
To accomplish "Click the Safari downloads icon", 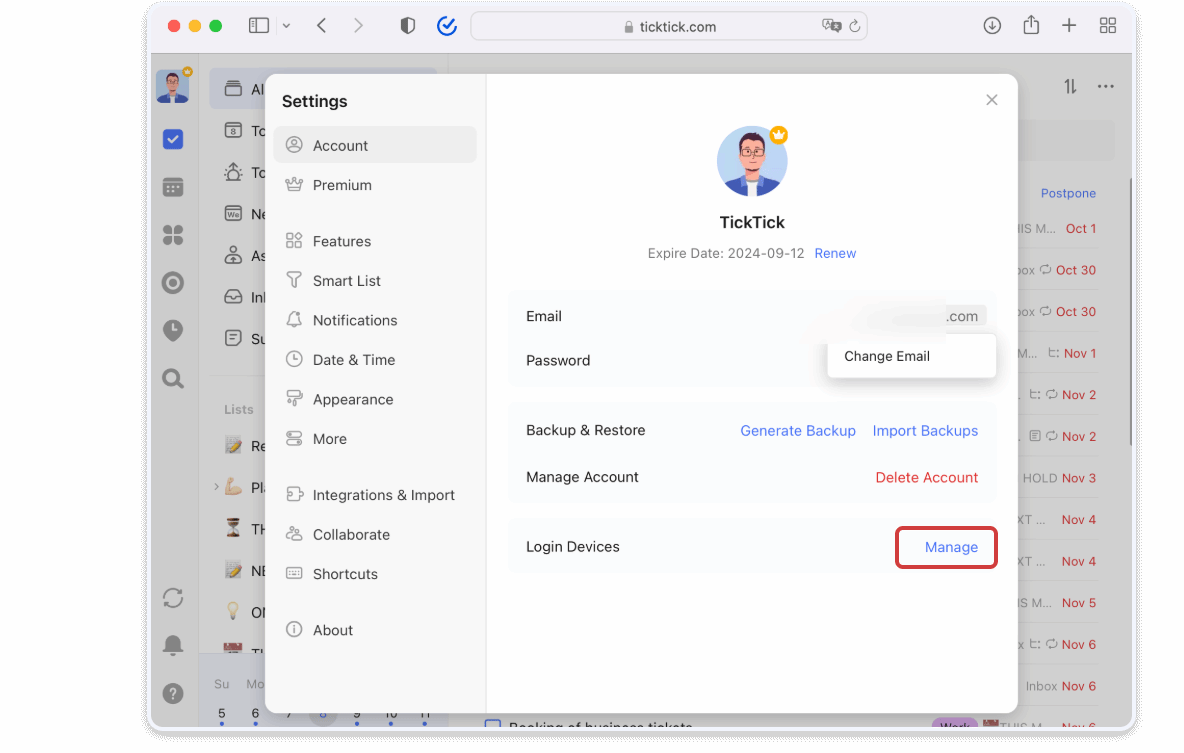I will pyautogui.click(x=992, y=26).
